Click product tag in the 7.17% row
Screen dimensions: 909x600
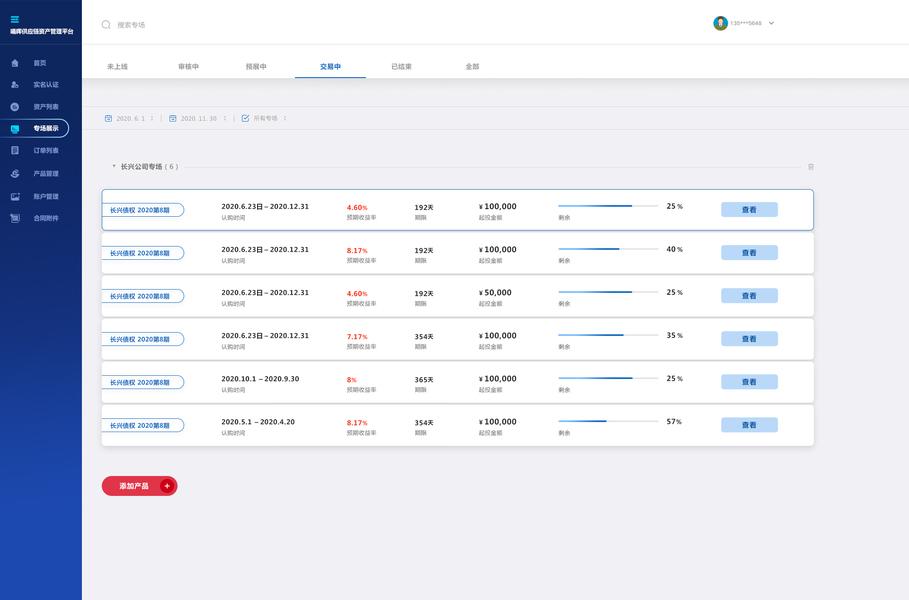pyautogui.click(x=143, y=339)
